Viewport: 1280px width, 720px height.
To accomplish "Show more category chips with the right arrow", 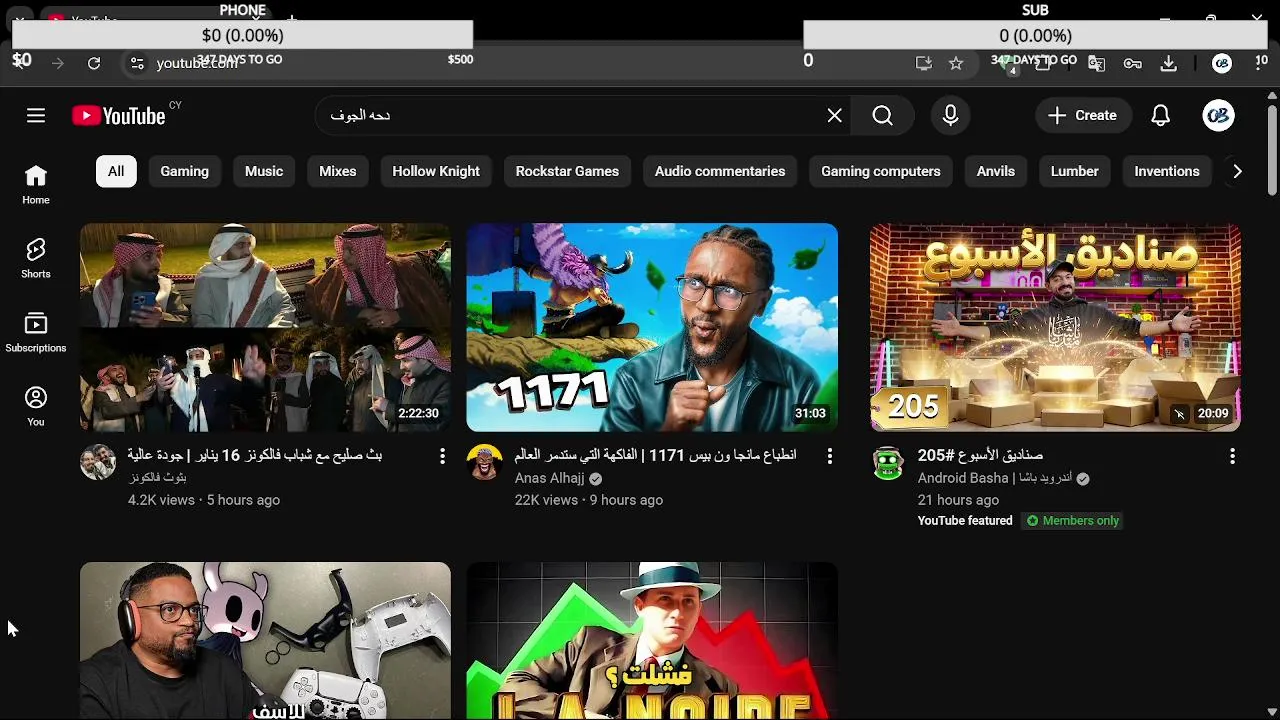I will pos(1237,171).
